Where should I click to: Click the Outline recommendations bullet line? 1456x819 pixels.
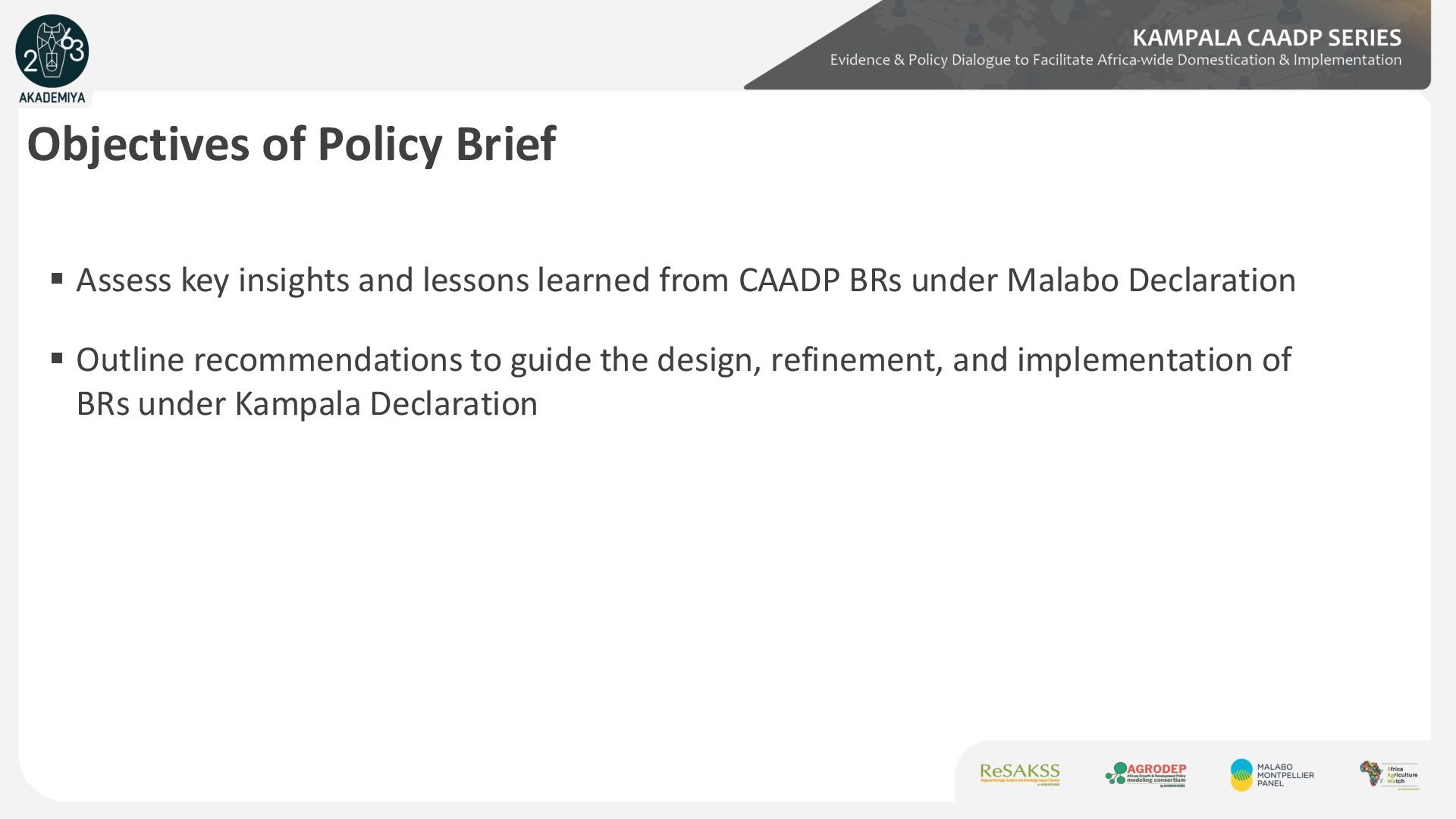[683, 359]
